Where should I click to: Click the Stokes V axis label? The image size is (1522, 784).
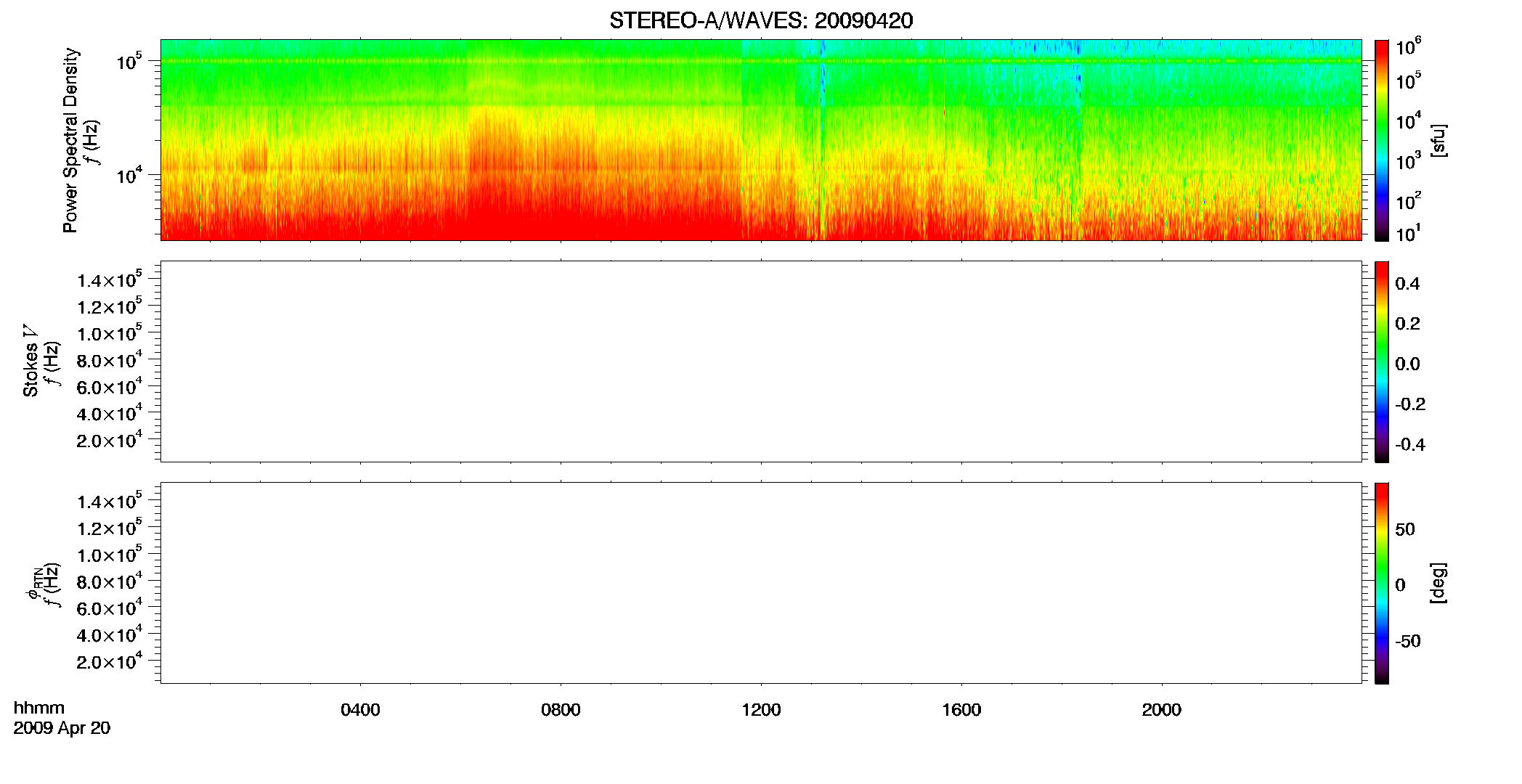31,361
